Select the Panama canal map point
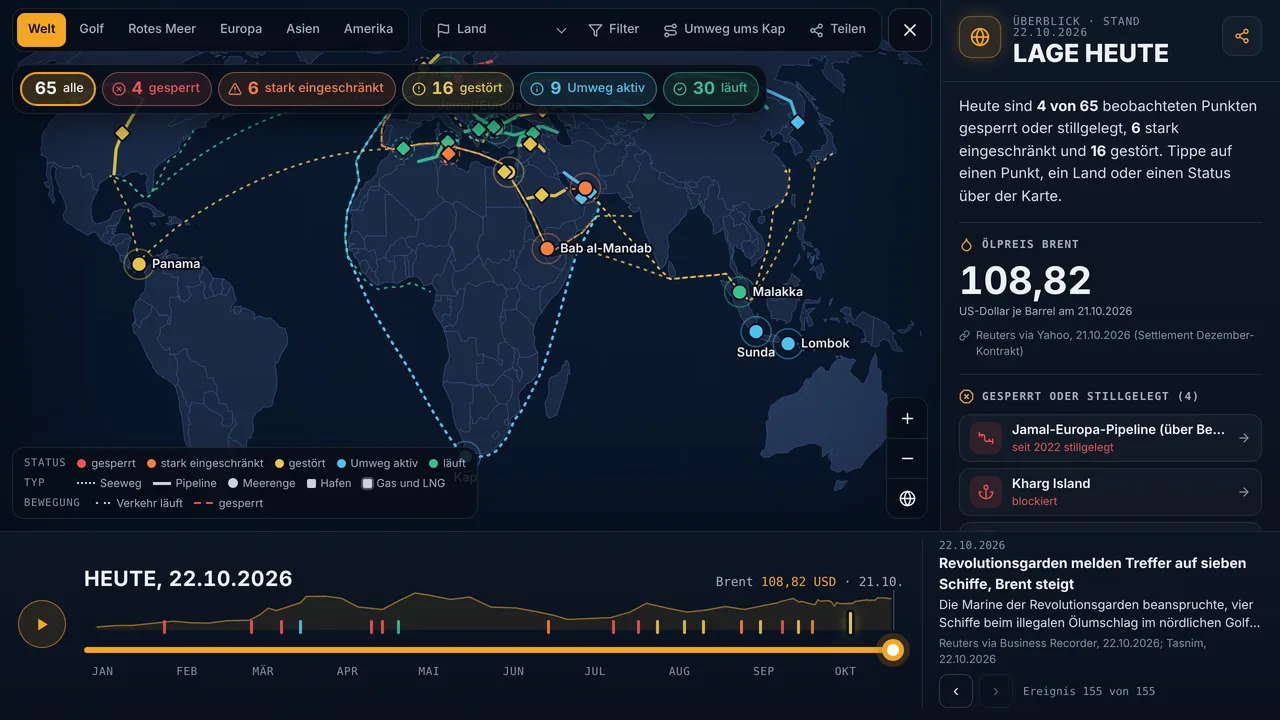The width and height of the screenshot is (1280, 720). tap(139, 264)
